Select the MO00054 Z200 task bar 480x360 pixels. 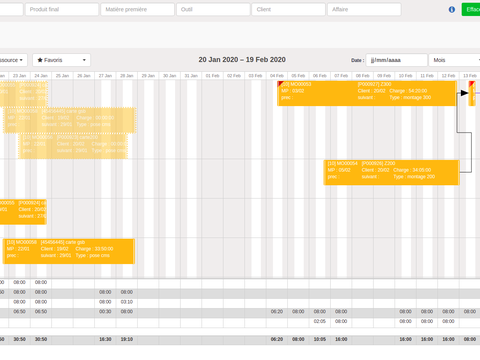[x=391, y=172]
